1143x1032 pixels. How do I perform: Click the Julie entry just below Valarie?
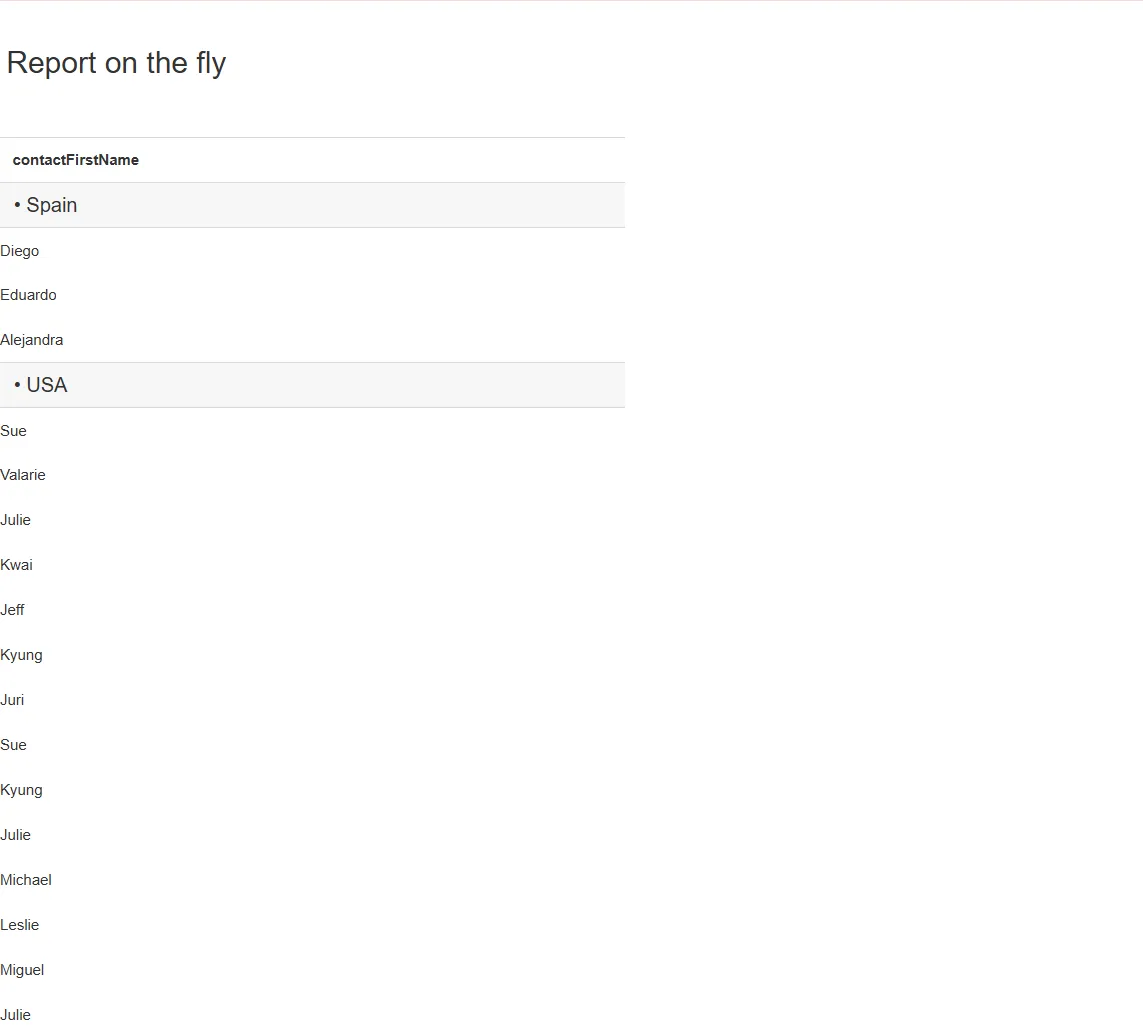click(x=16, y=520)
